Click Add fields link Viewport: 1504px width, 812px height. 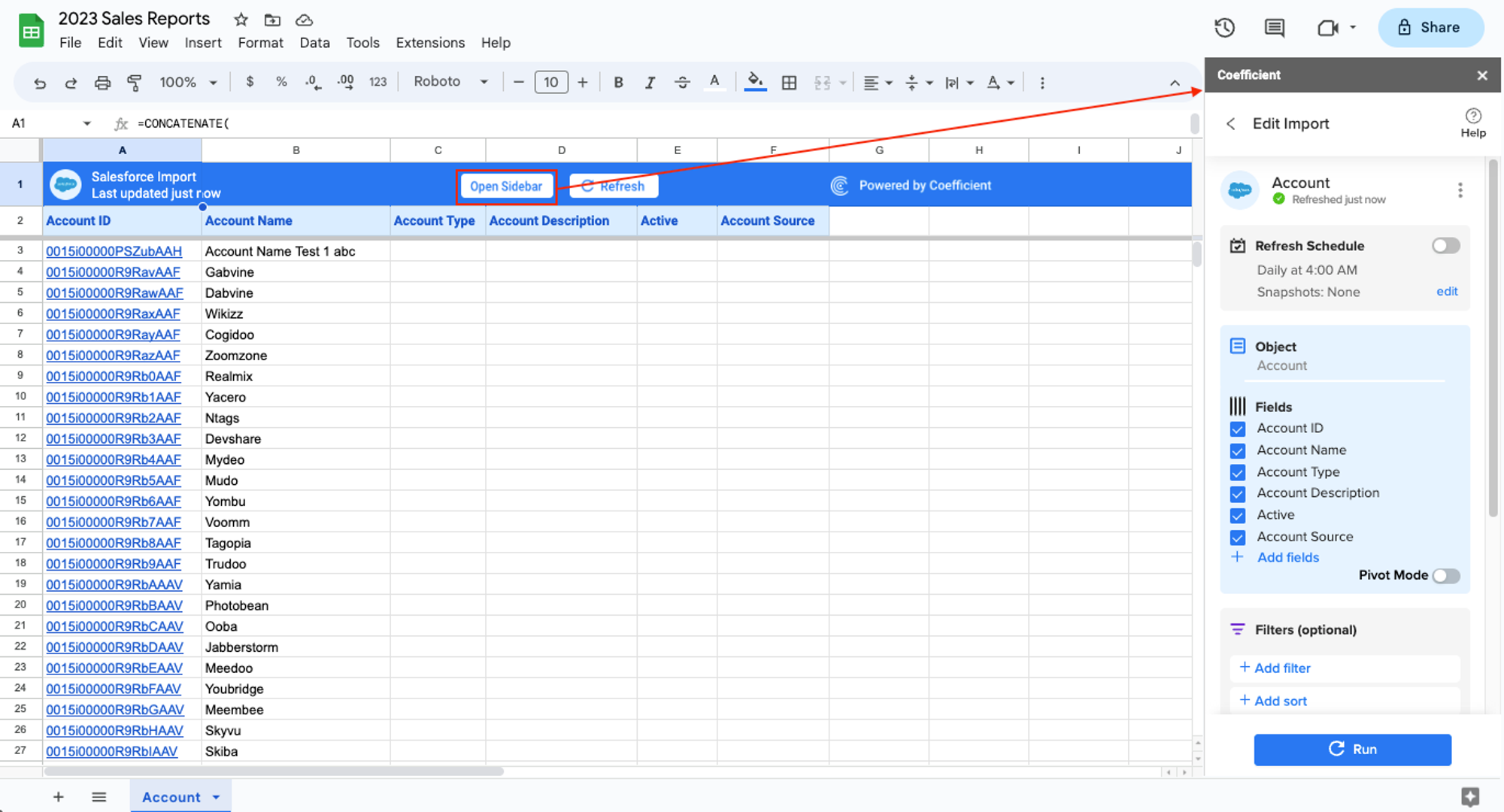click(1287, 558)
